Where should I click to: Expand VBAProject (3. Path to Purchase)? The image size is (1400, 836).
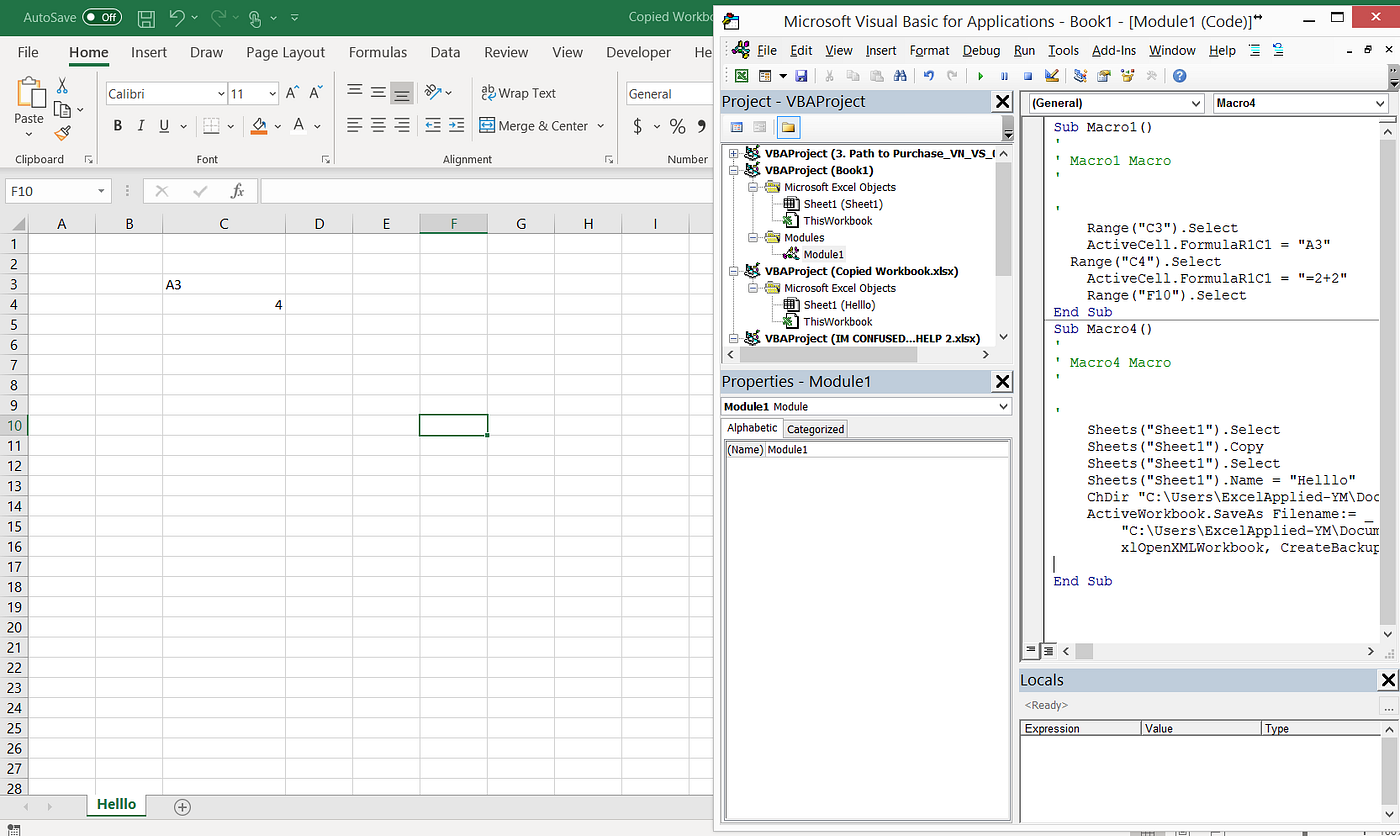coord(733,152)
